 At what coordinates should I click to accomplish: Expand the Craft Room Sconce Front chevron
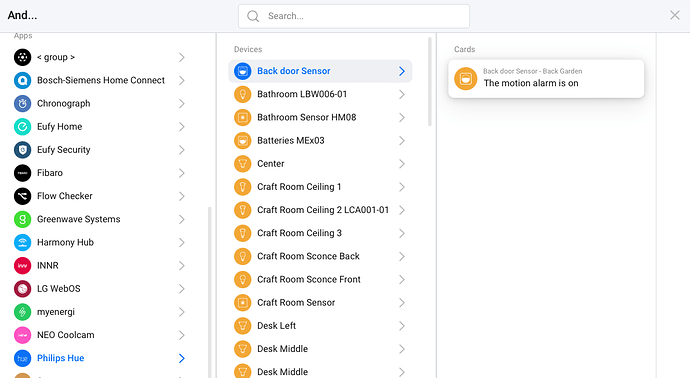[401, 279]
